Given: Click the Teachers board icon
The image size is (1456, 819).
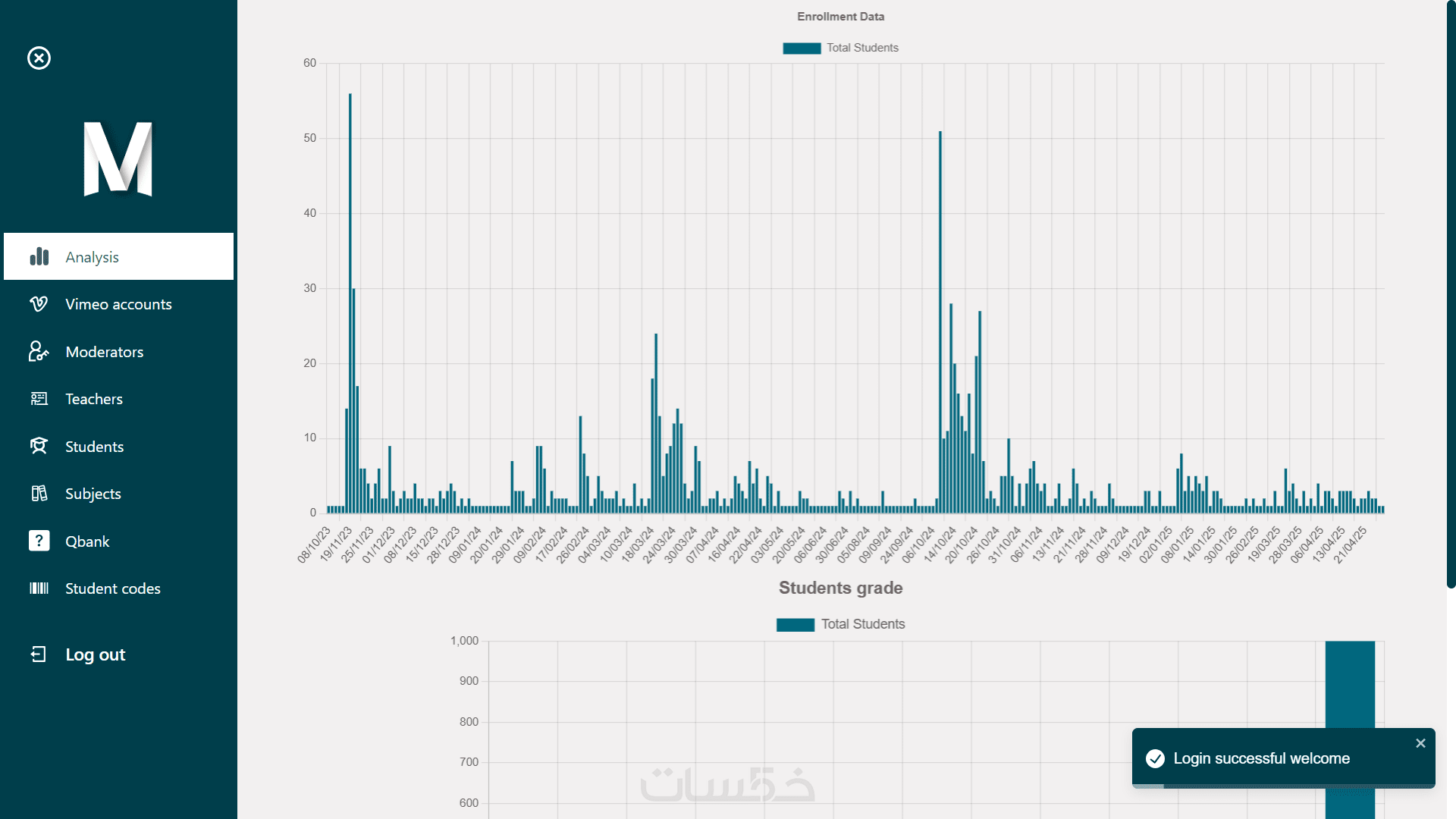Looking at the screenshot, I should (x=39, y=399).
